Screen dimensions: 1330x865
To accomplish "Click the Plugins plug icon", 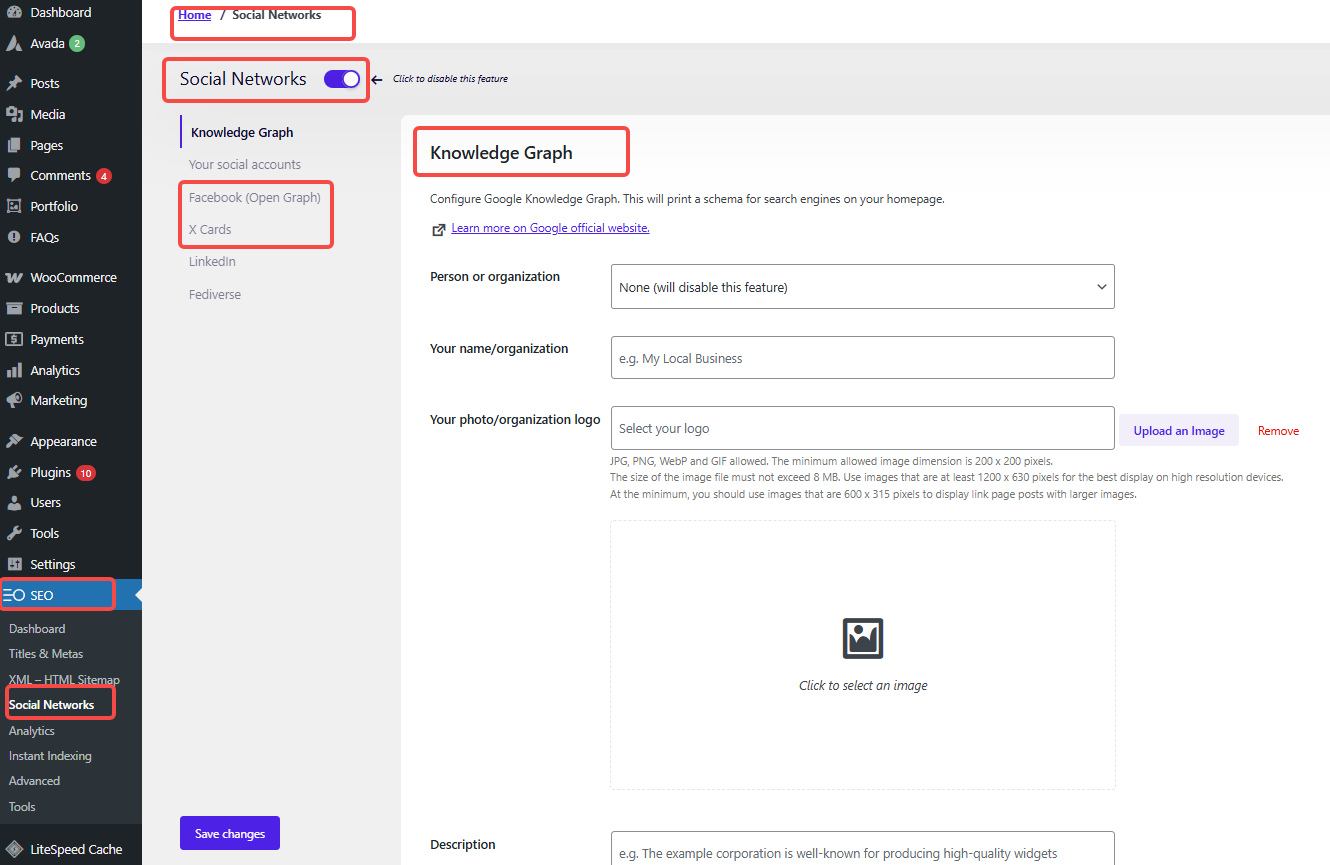I will [x=14, y=472].
